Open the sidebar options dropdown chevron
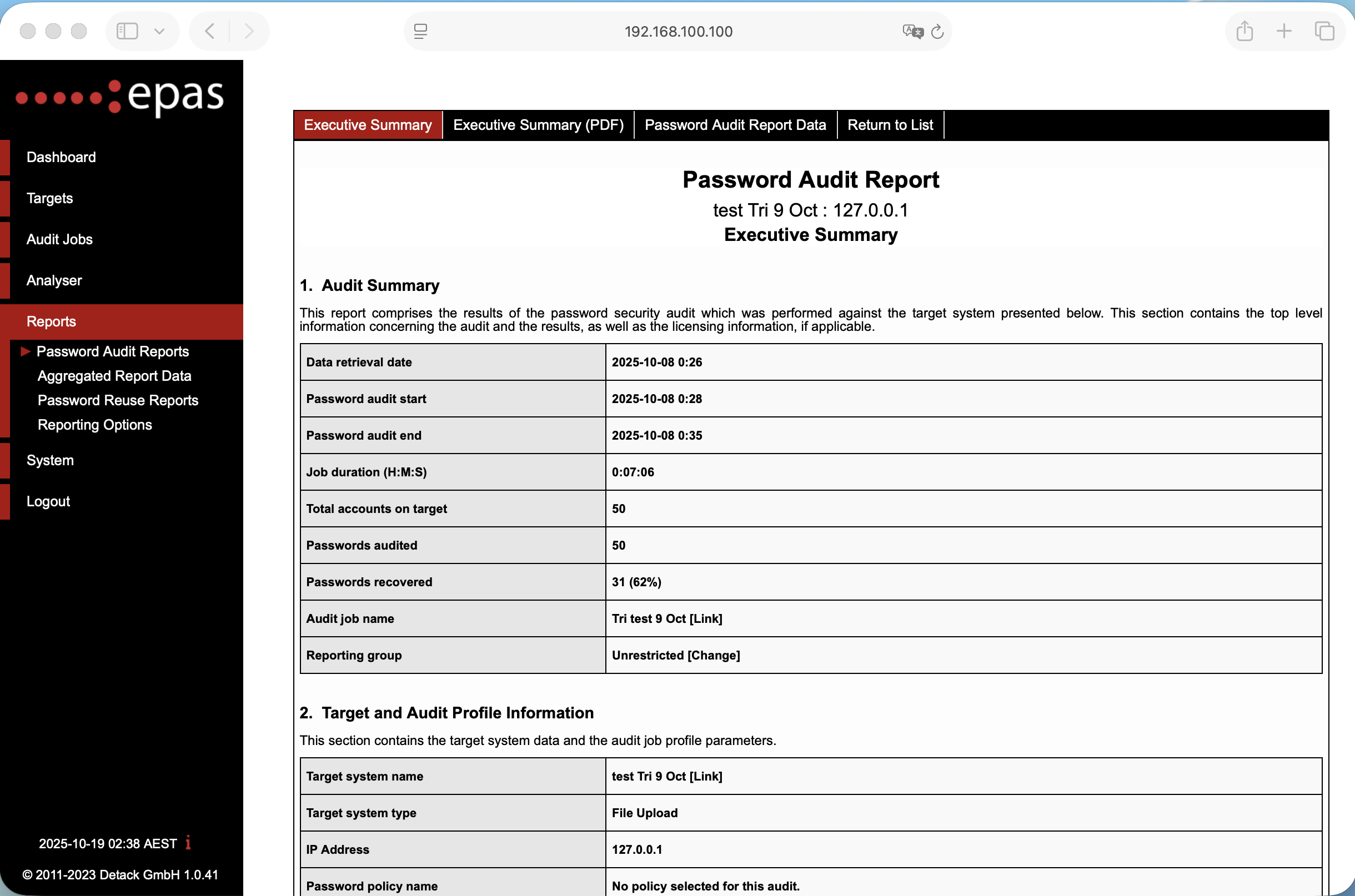The image size is (1355, 896). 159,31
